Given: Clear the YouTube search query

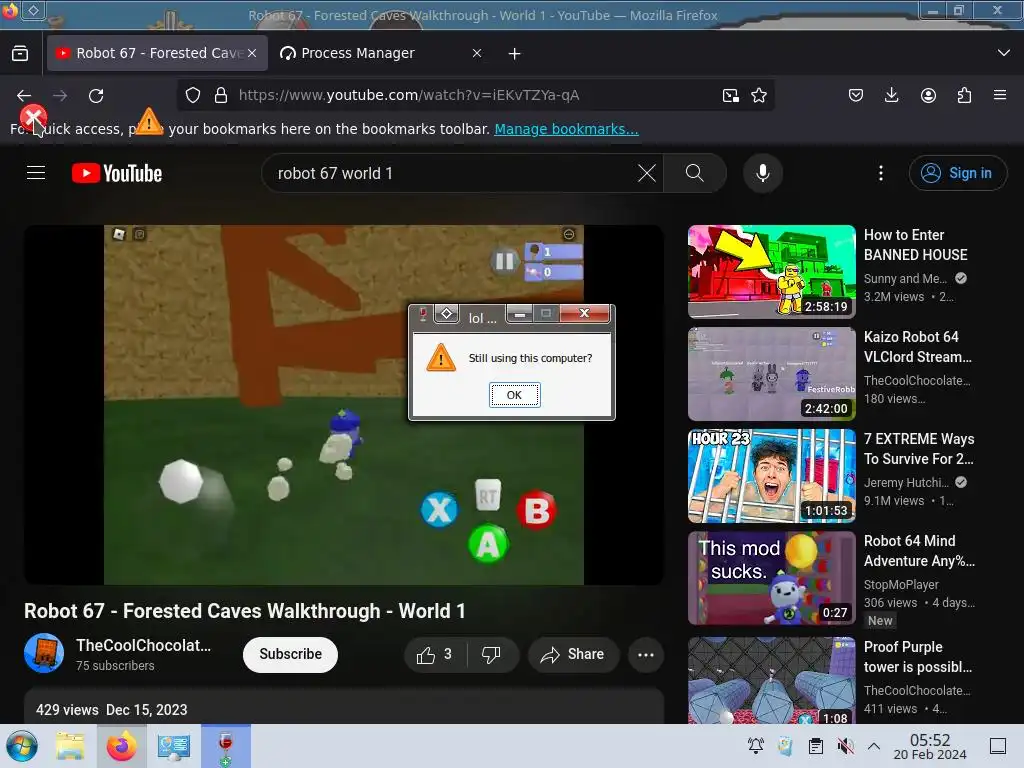Looking at the screenshot, I should click(647, 173).
